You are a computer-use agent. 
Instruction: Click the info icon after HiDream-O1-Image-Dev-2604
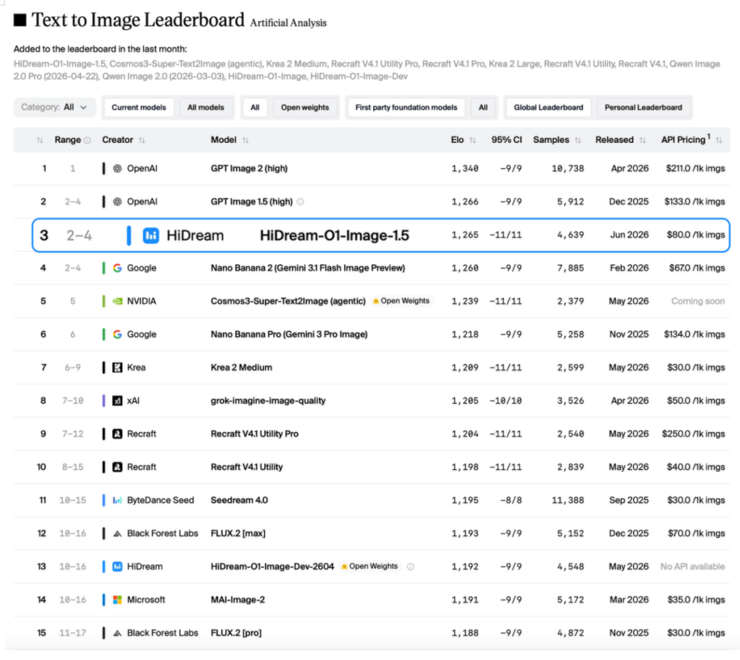coord(411,567)
